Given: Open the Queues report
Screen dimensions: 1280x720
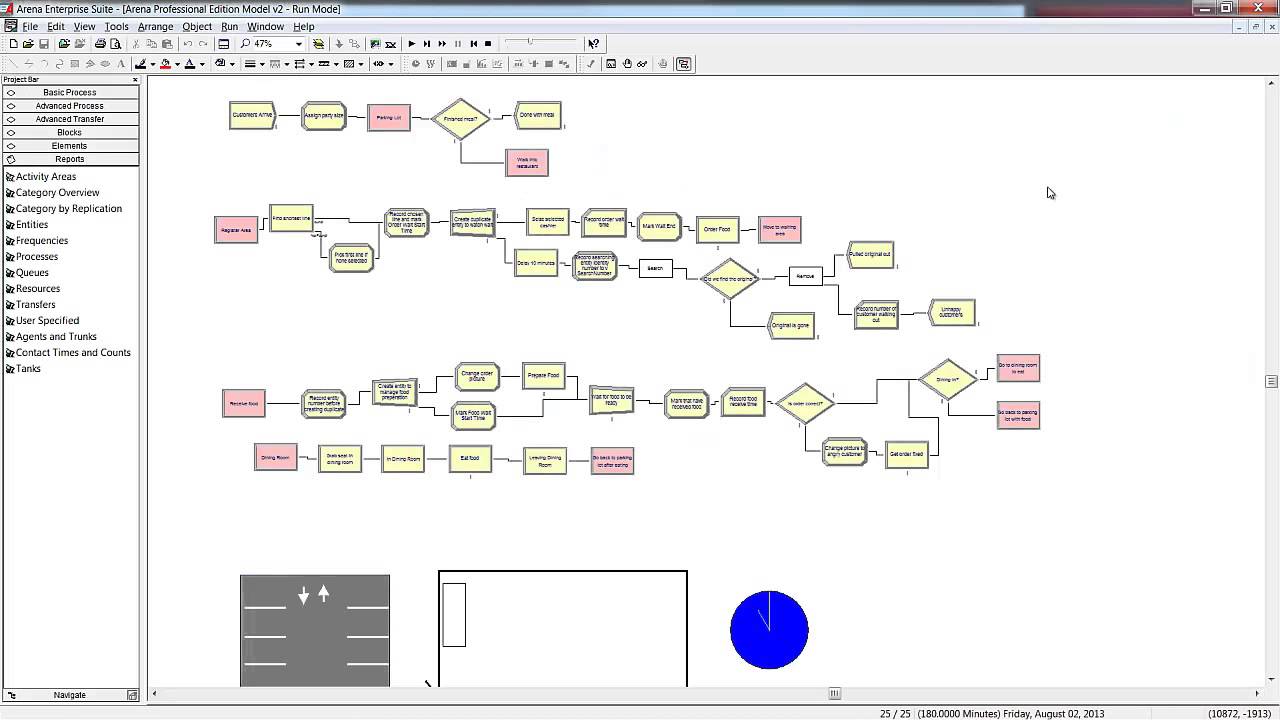Looking at the screenshot, I should (x=32, y=273).
